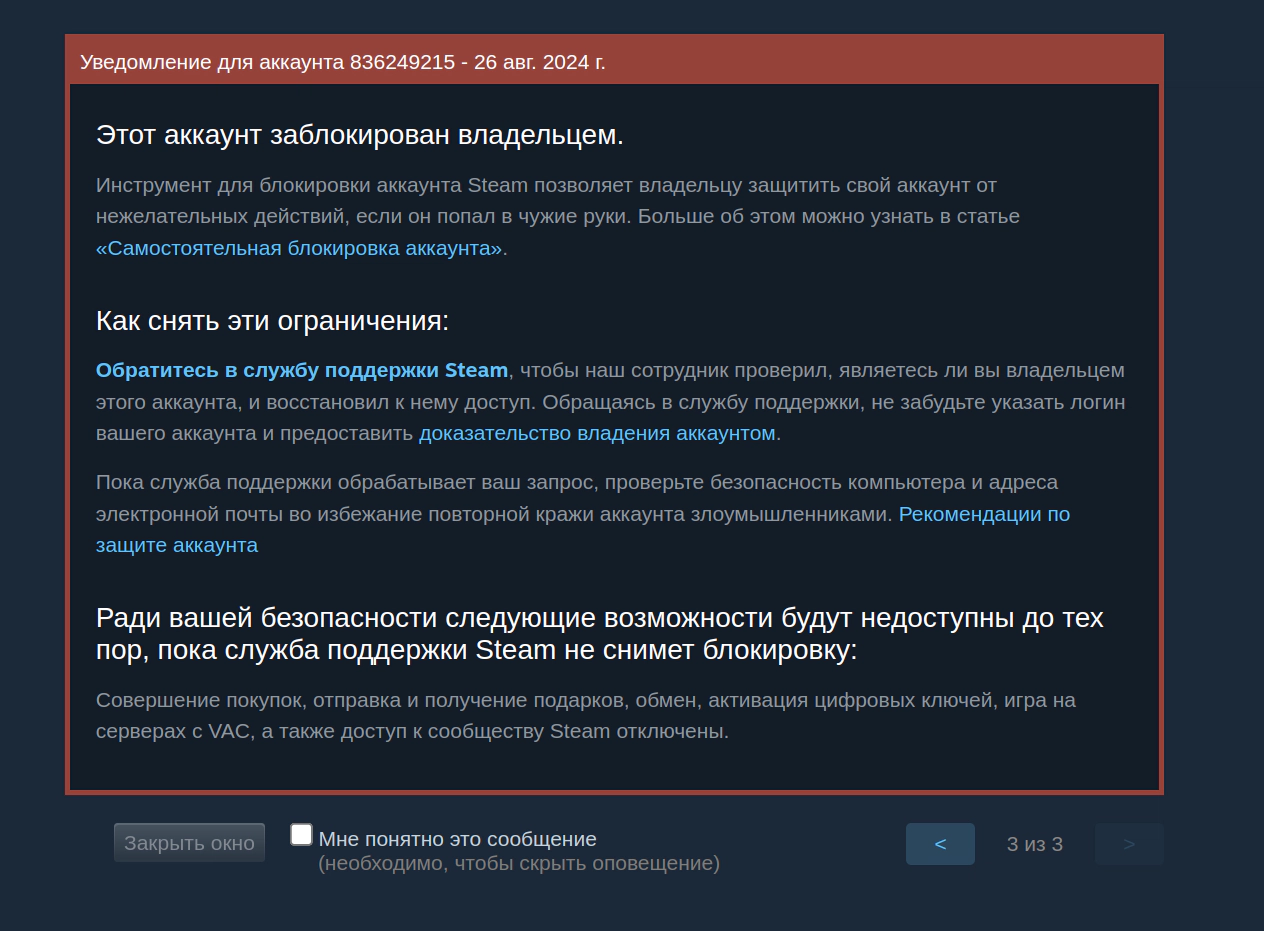Open the 'Рекомендации по защите аккаунта' link
The width and height of the screenshot is (1264, 931).
click(983, 514)
